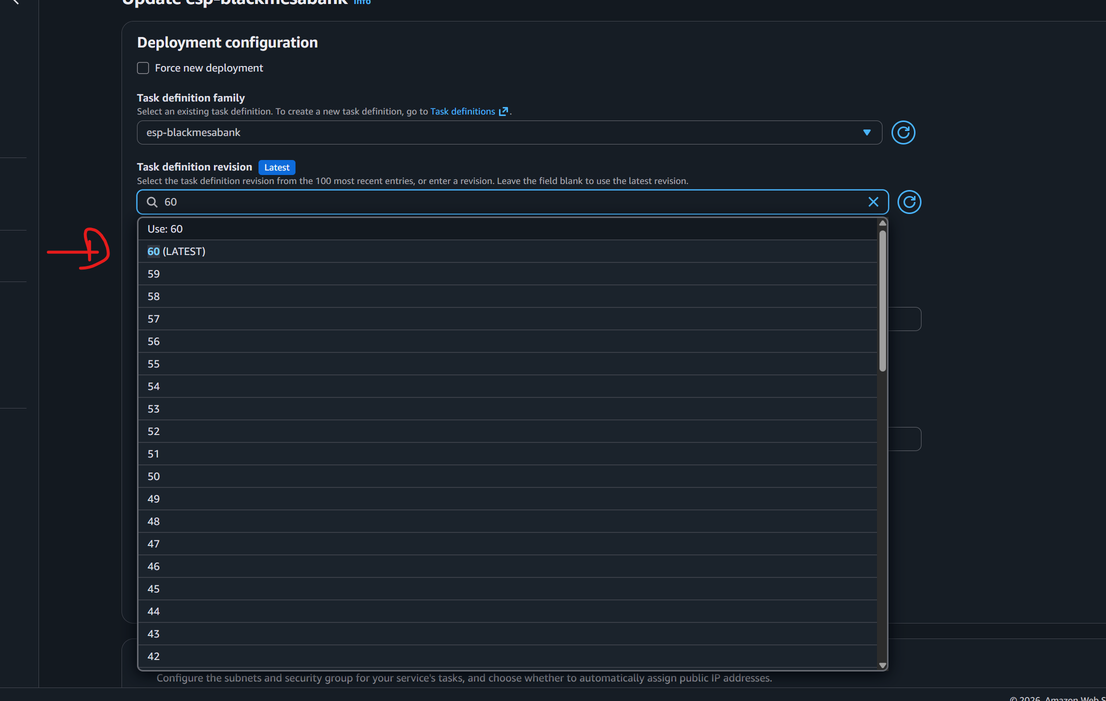Click the external link icon after Task definitions
This screenshot has width=1106, height=701.
pos(503,112)
